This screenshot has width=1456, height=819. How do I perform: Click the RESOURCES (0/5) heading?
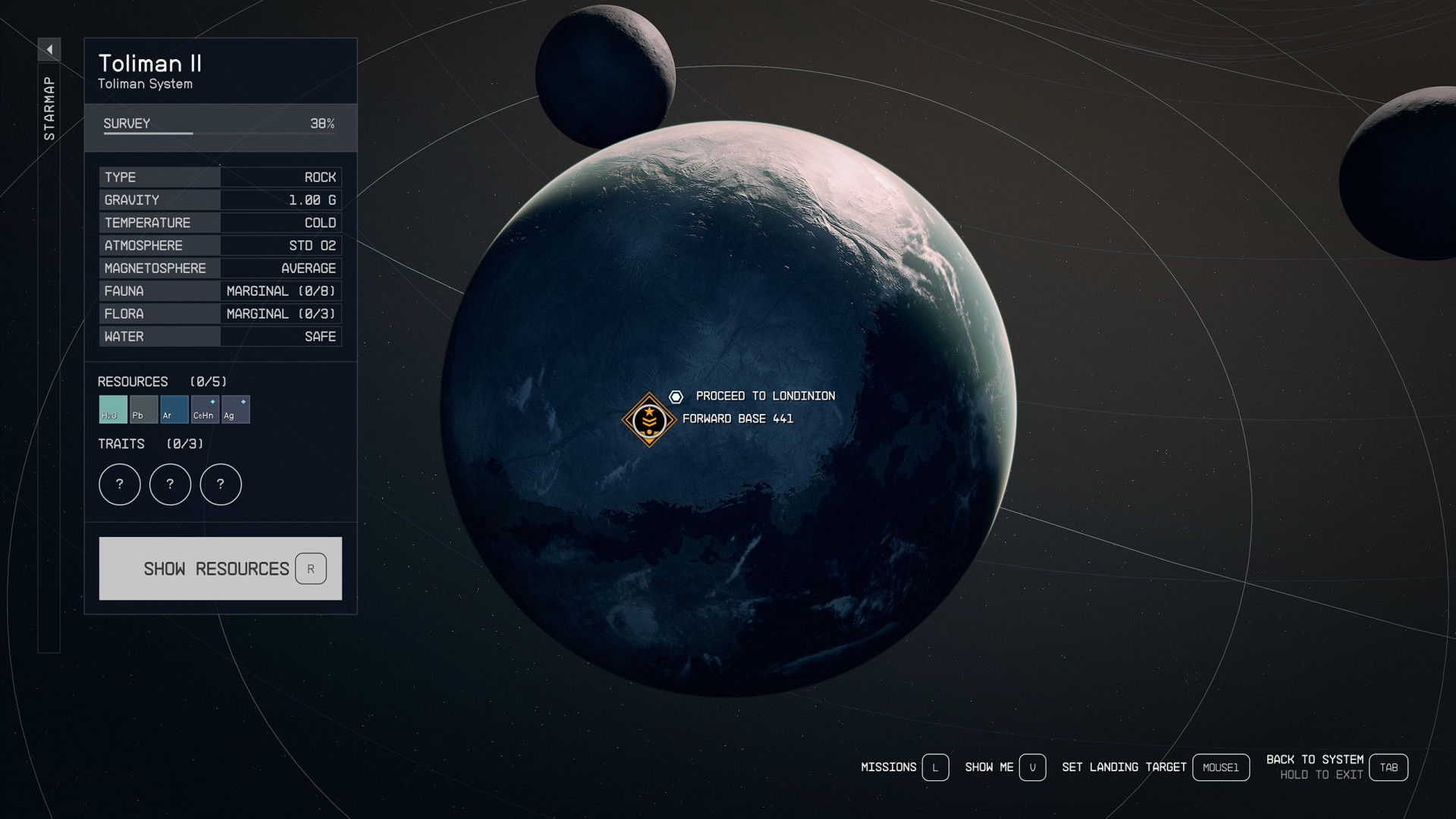162,381
